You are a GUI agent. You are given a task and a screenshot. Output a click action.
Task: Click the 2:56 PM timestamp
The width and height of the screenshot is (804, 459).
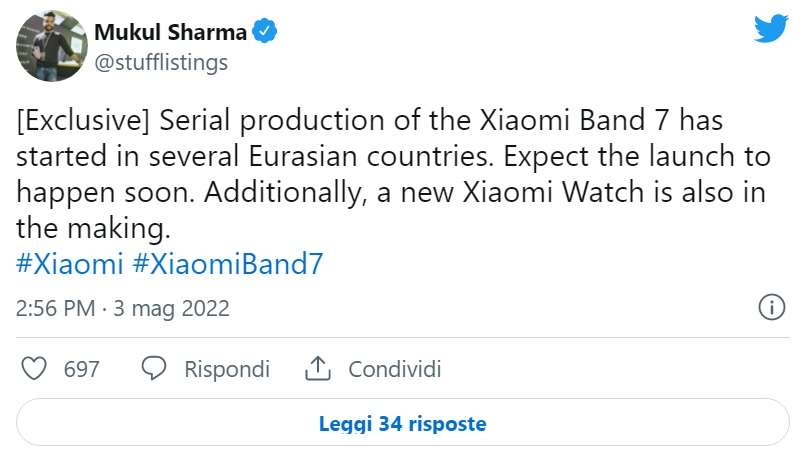58,309
